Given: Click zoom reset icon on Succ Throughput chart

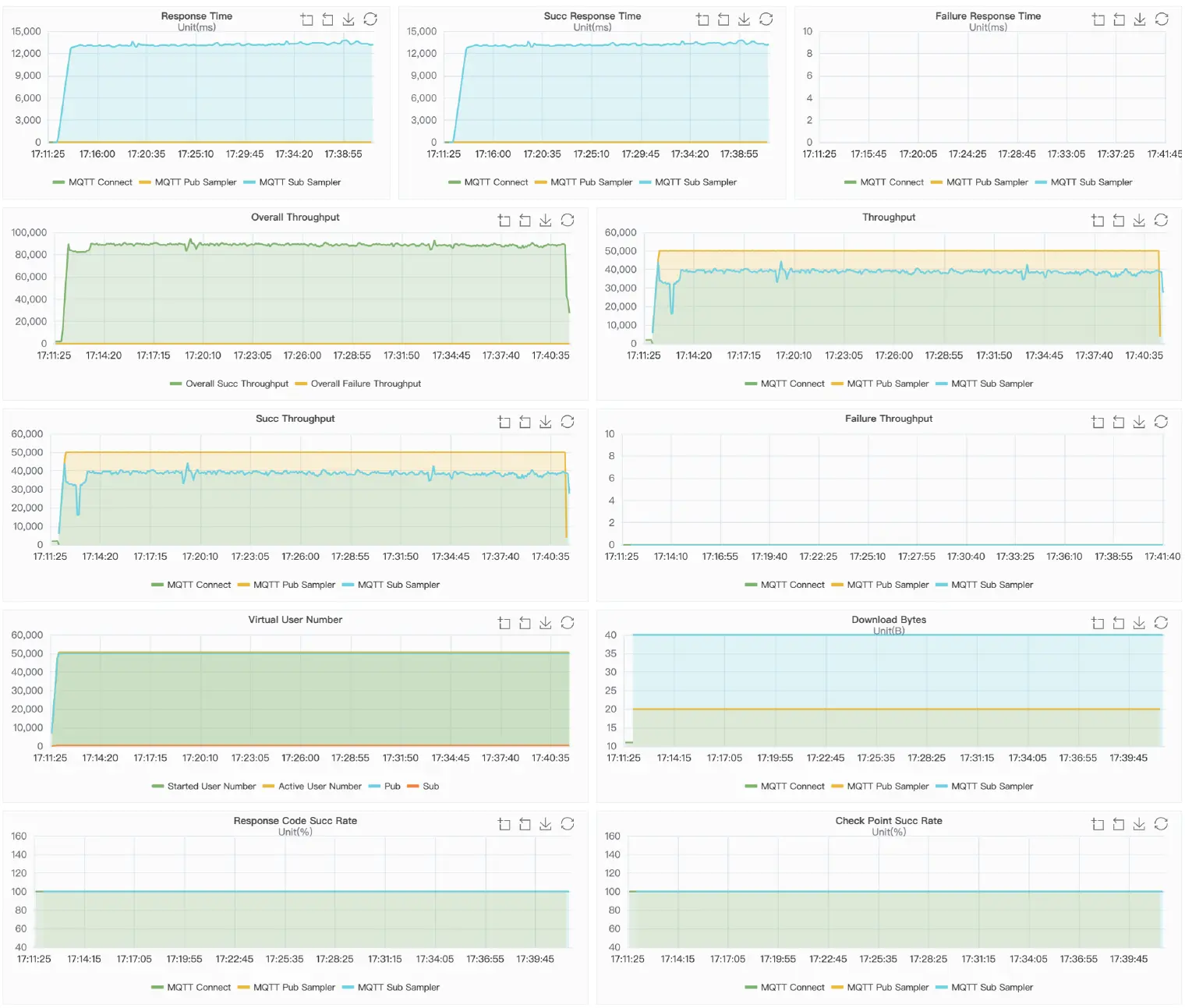Looking at the screenshot, I should pyautogui.click(x=525, y=422).
